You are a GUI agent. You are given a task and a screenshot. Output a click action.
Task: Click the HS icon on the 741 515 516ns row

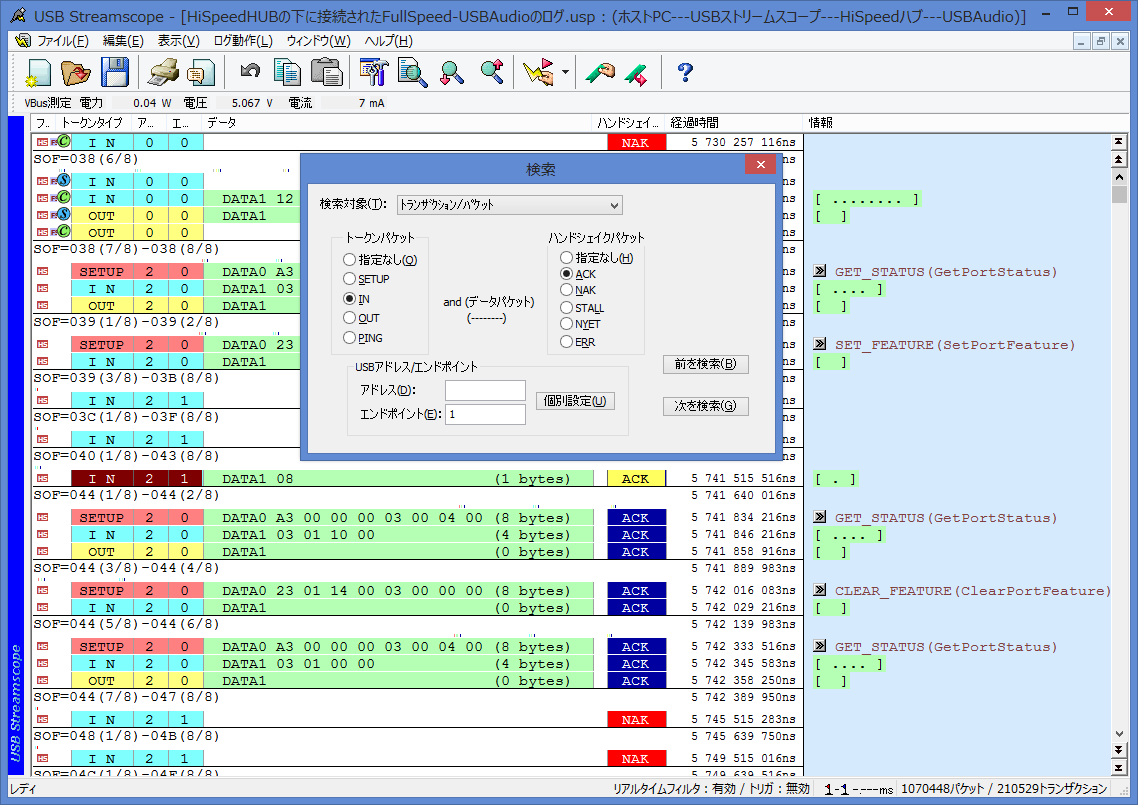43,479
